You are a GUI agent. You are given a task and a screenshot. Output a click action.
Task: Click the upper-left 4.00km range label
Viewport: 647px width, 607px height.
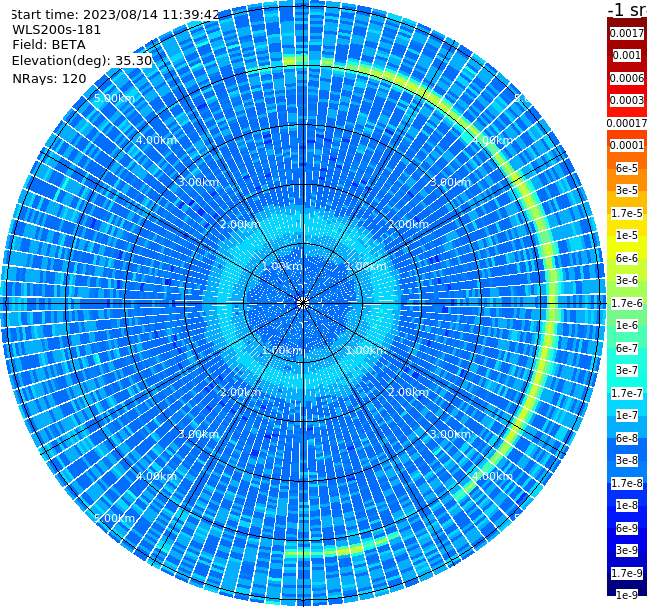(156, 140)
